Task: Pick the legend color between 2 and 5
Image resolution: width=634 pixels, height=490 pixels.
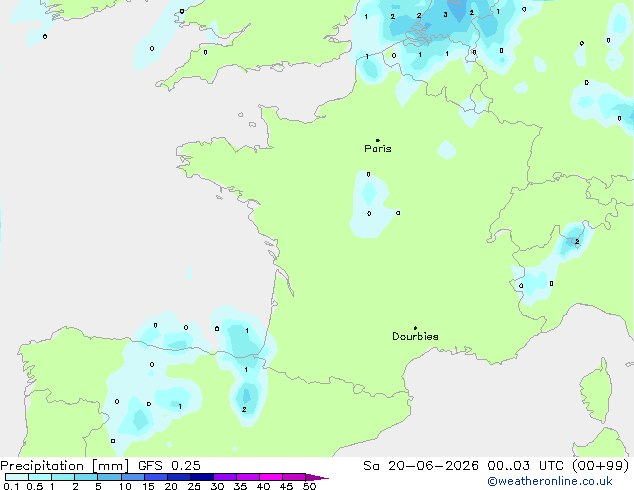Action: (86, 477)
